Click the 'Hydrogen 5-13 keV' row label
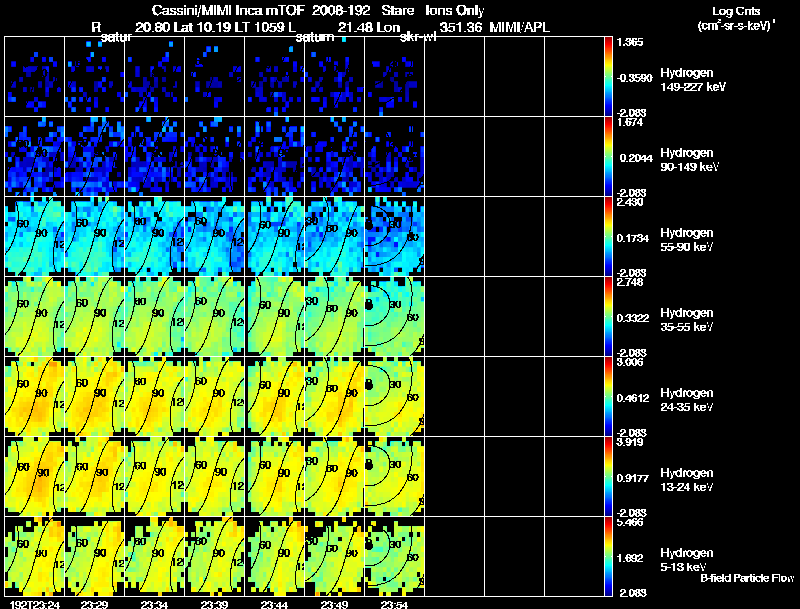 pos(687,560)
